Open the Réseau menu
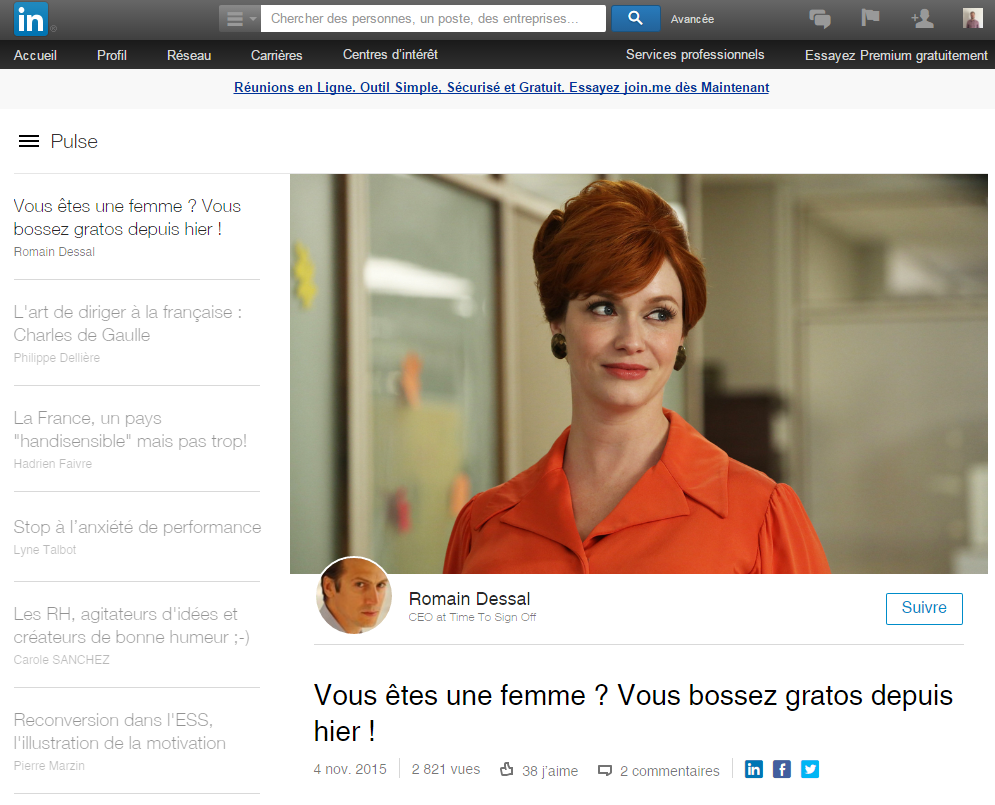Viewport: 995px width, 805px height. 189,55
